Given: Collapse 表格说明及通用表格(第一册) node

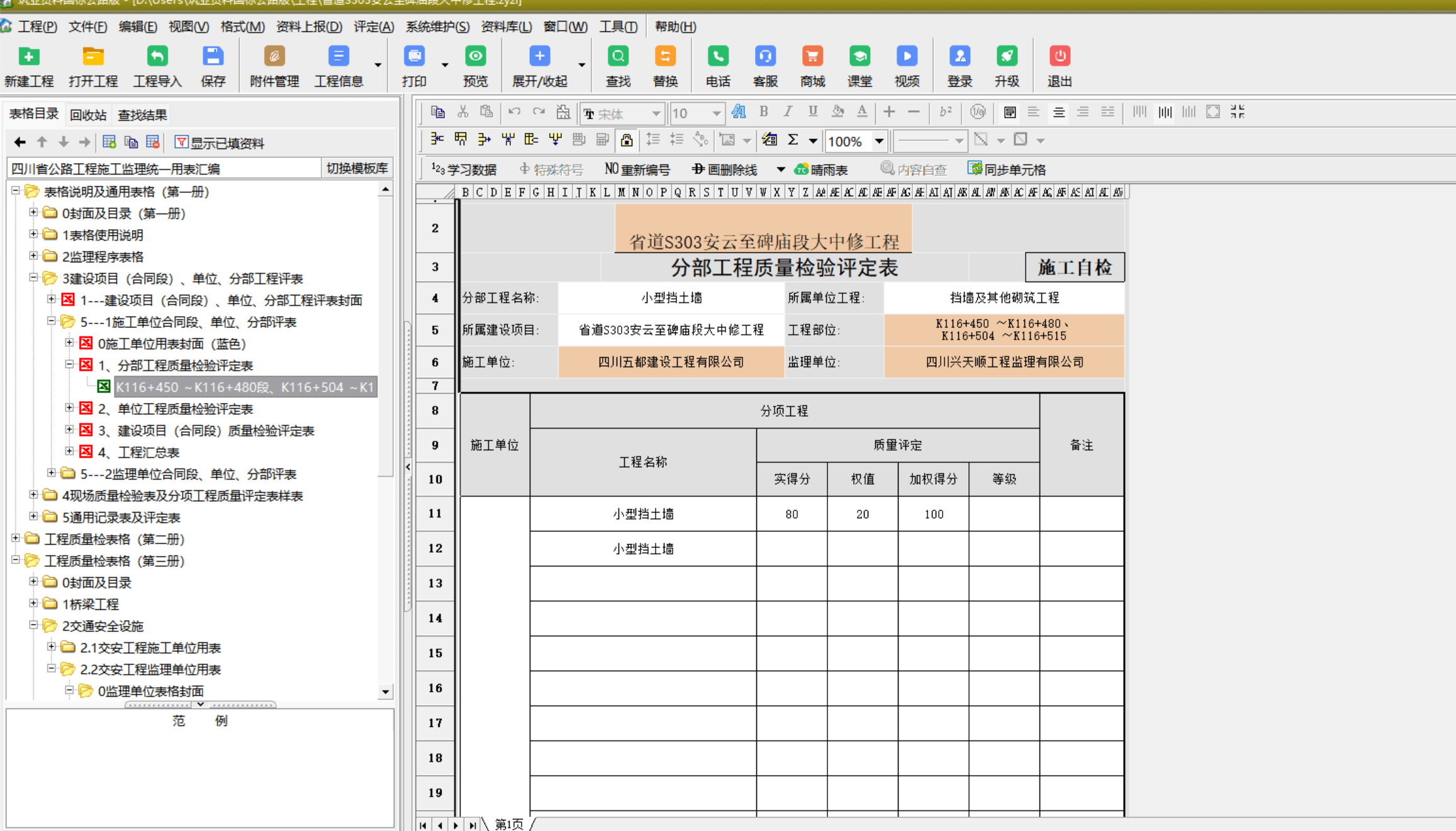Looking at the screenshot, I should pyautogui.click(x=16, y=191).
